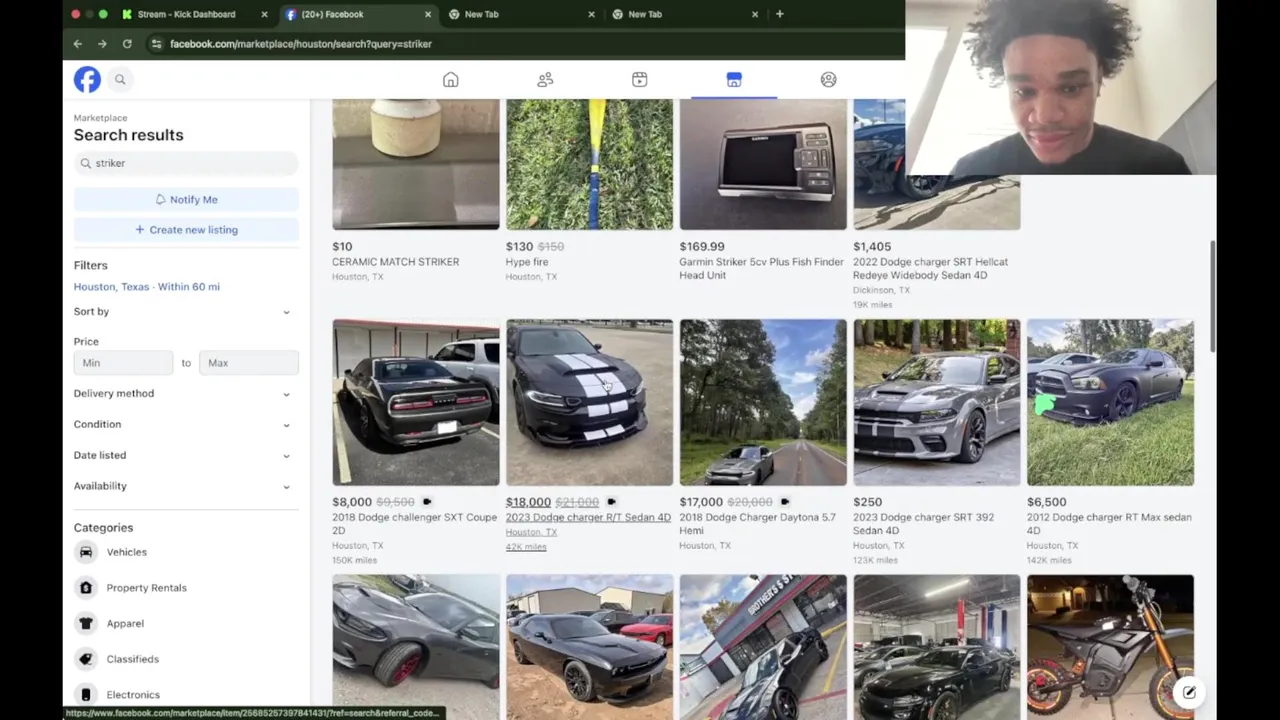Click the Vehicles category icon
Image resolution: width=1280 pixels, height=720 pixels.
[86, 552]
